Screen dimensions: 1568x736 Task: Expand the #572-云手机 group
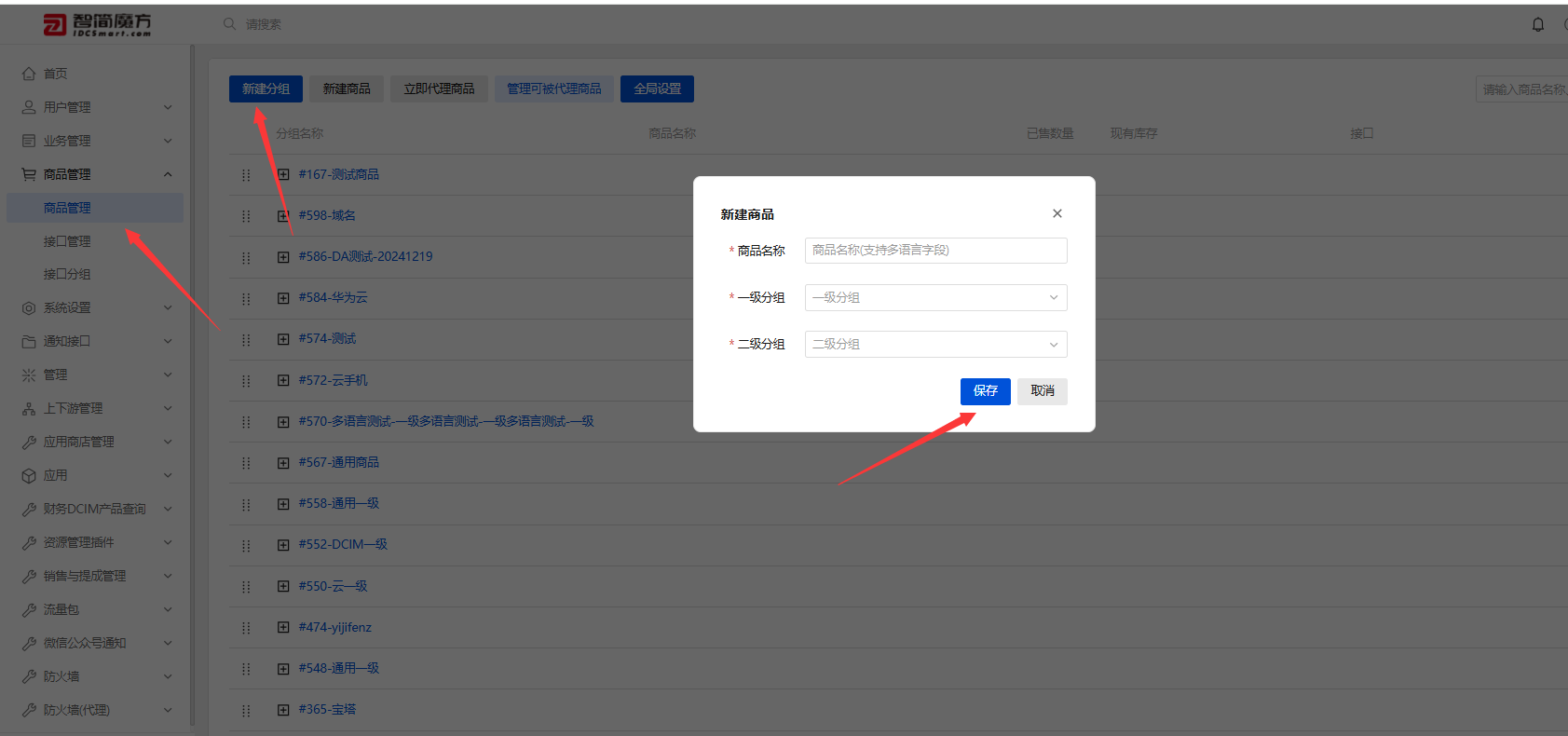283,380
